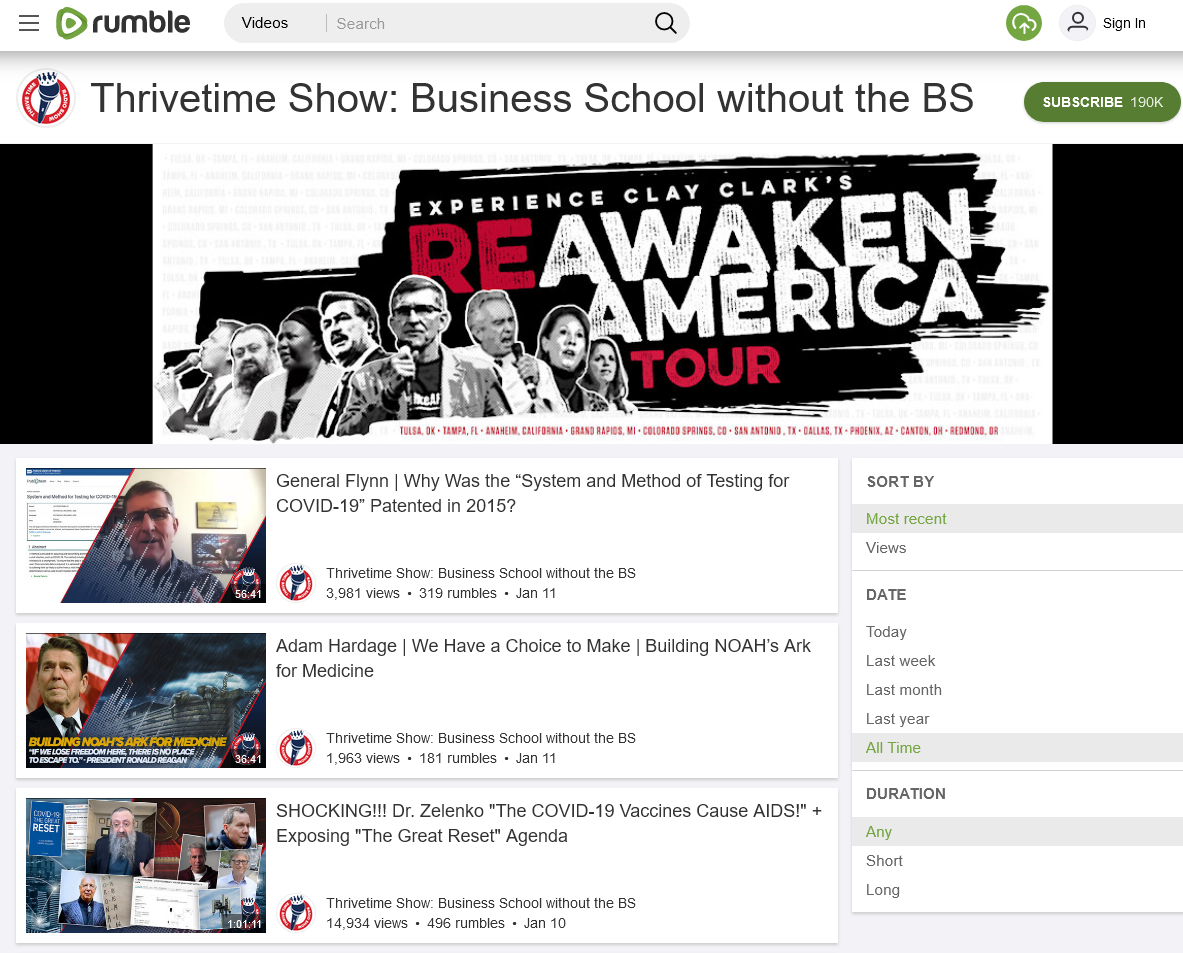
Task: Click the '3,981 views' text
Action: (363, 594)
